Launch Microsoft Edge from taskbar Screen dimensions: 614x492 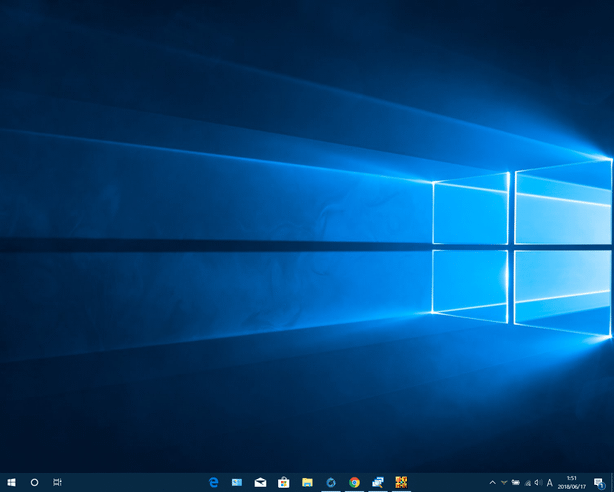213,482
